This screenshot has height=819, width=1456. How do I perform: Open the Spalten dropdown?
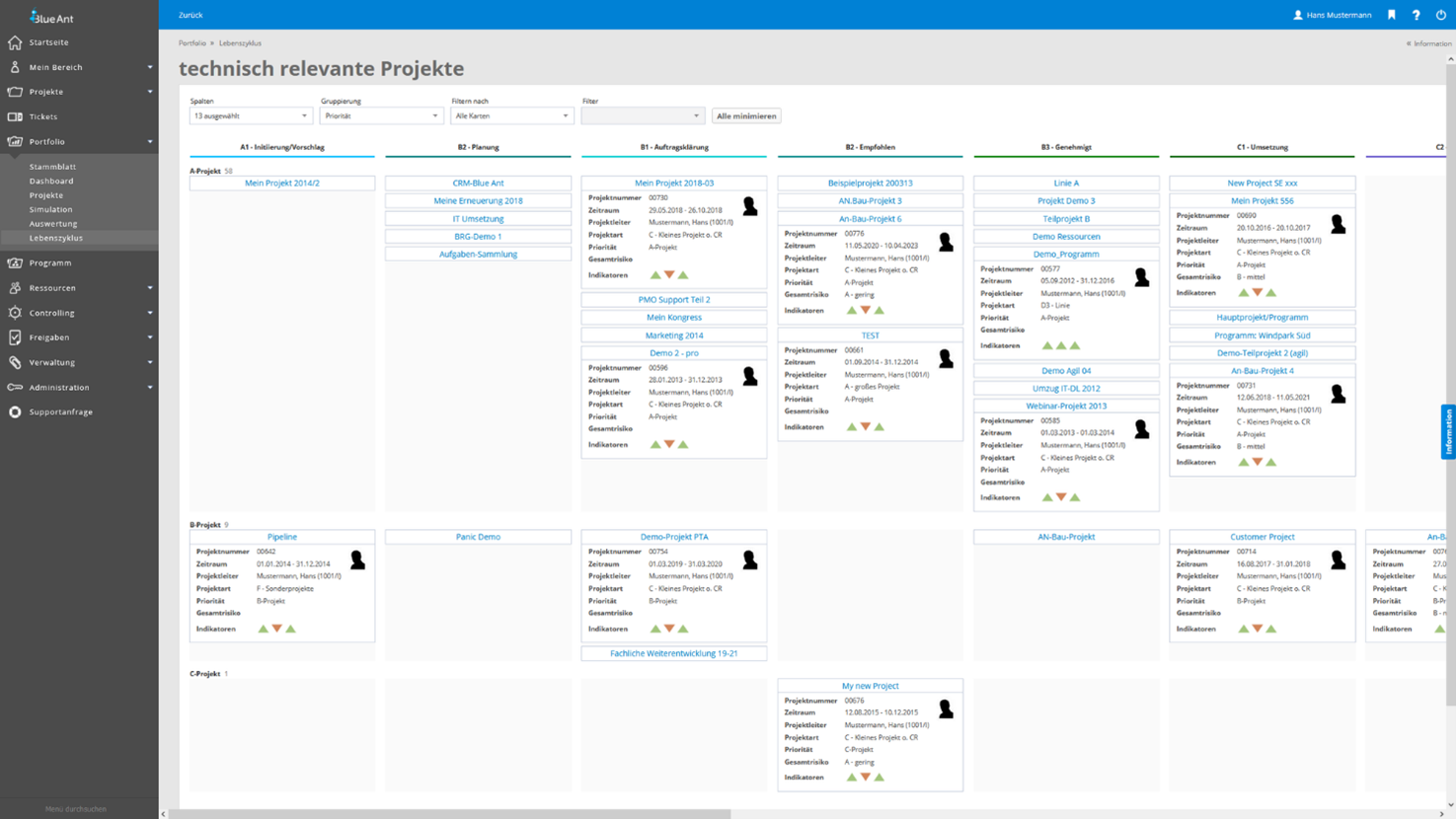(x=250, y=116)
